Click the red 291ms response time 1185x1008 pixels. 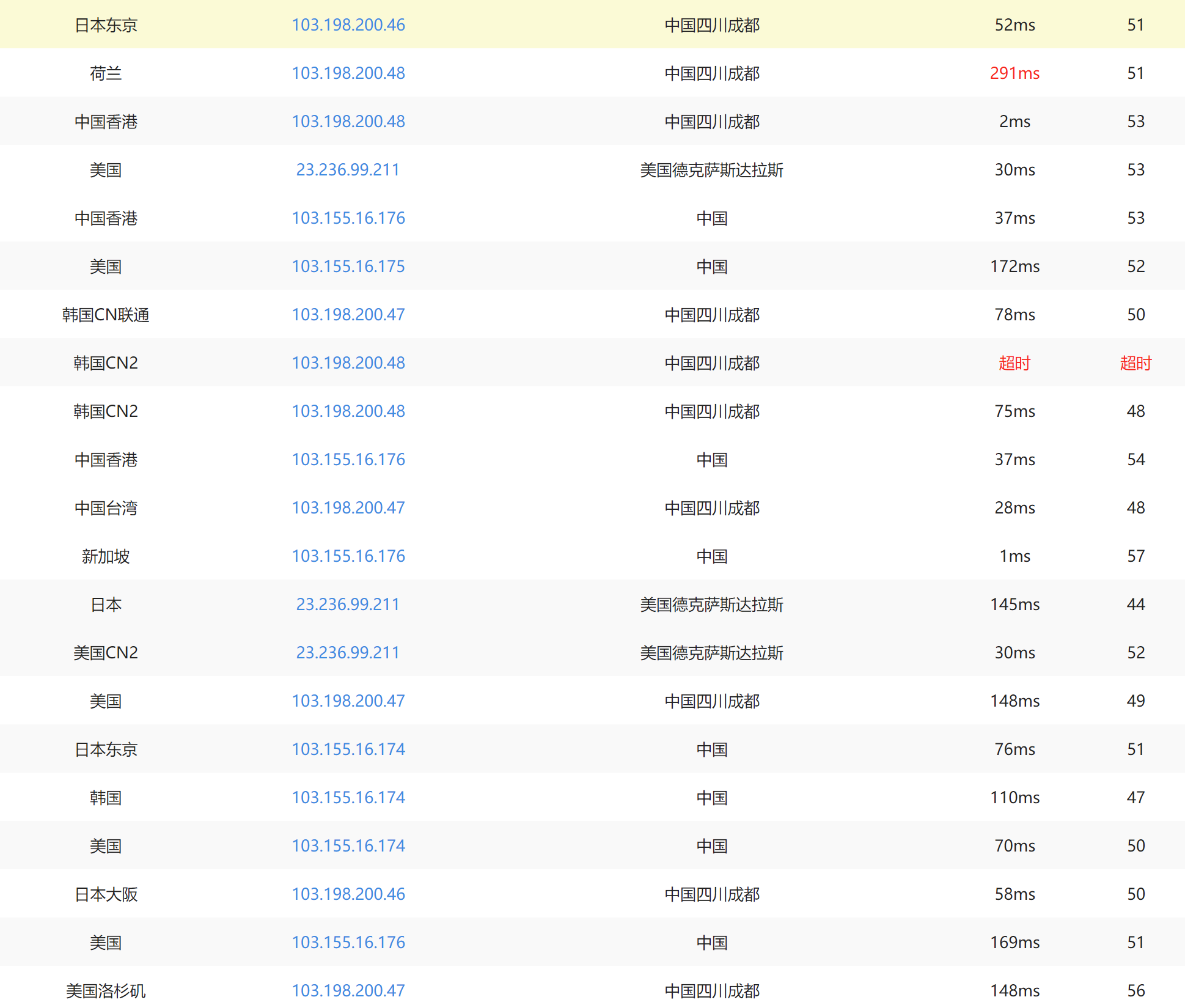point(1014,73)
